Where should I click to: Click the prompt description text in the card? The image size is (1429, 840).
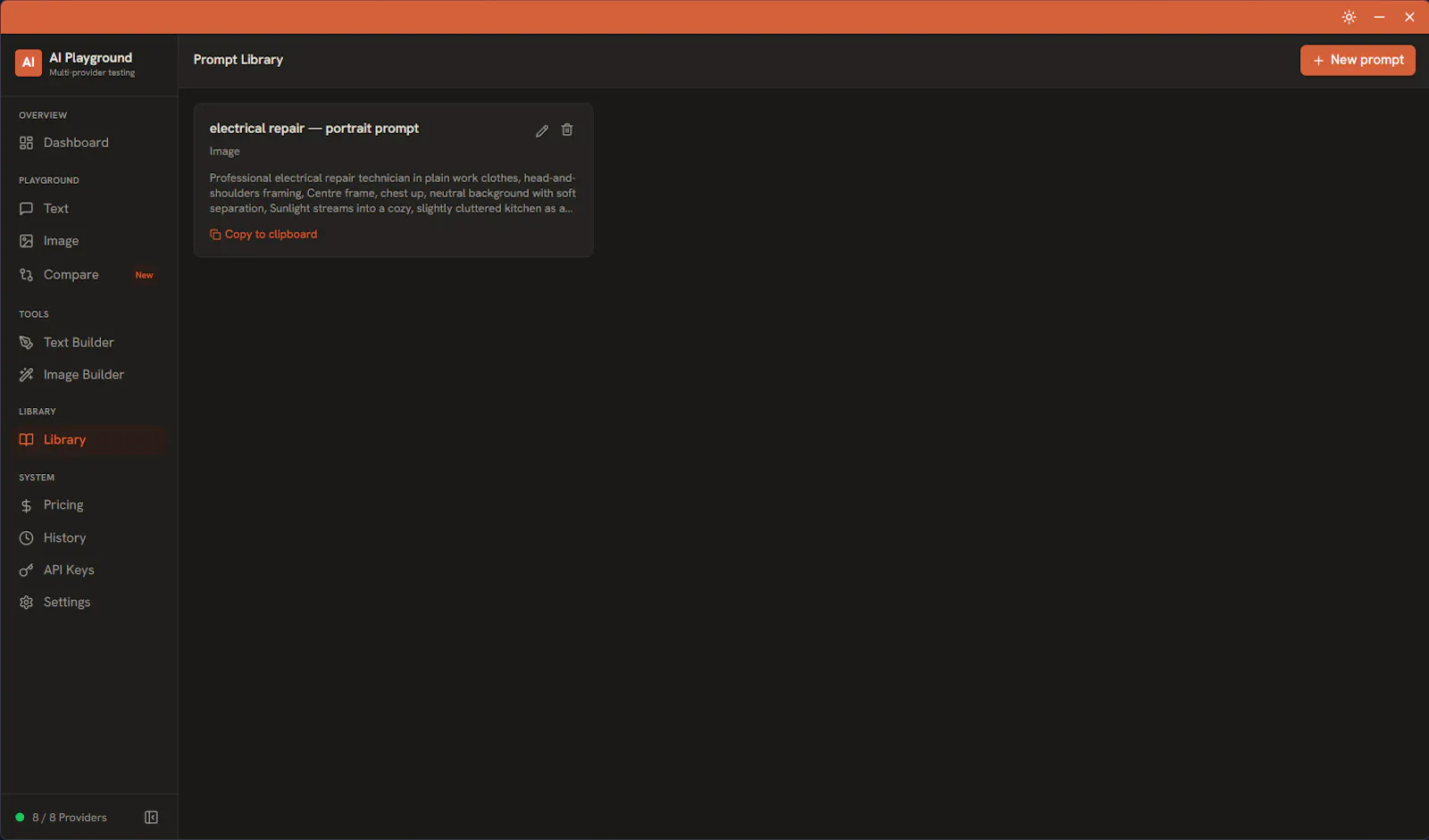point(393,194)
